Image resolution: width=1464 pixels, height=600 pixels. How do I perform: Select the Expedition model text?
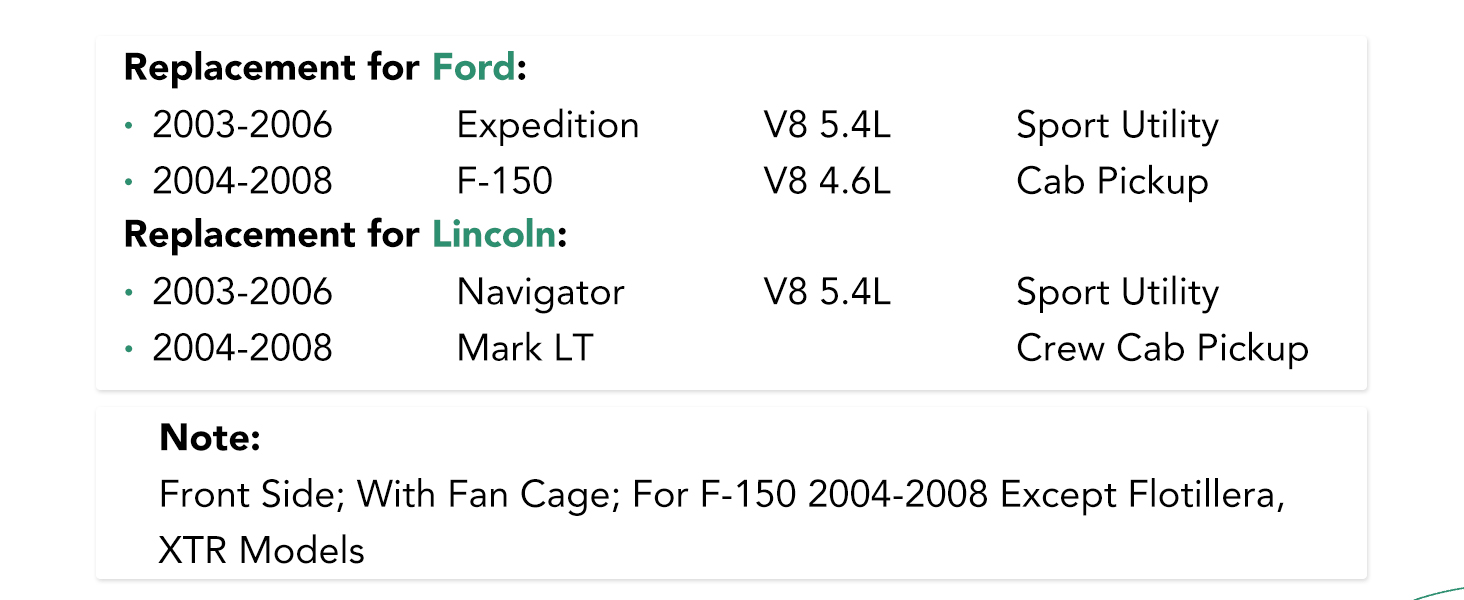[548, 125]
